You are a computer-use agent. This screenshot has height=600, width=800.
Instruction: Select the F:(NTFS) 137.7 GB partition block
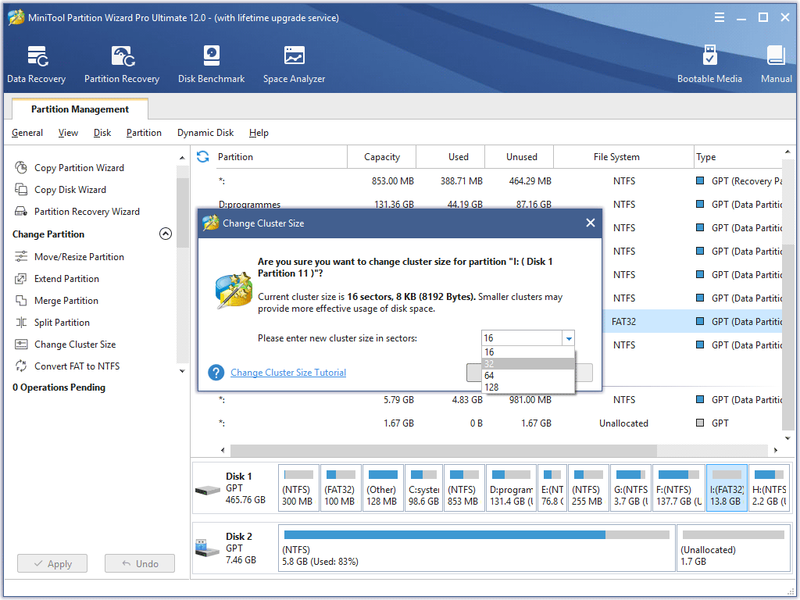679,488
